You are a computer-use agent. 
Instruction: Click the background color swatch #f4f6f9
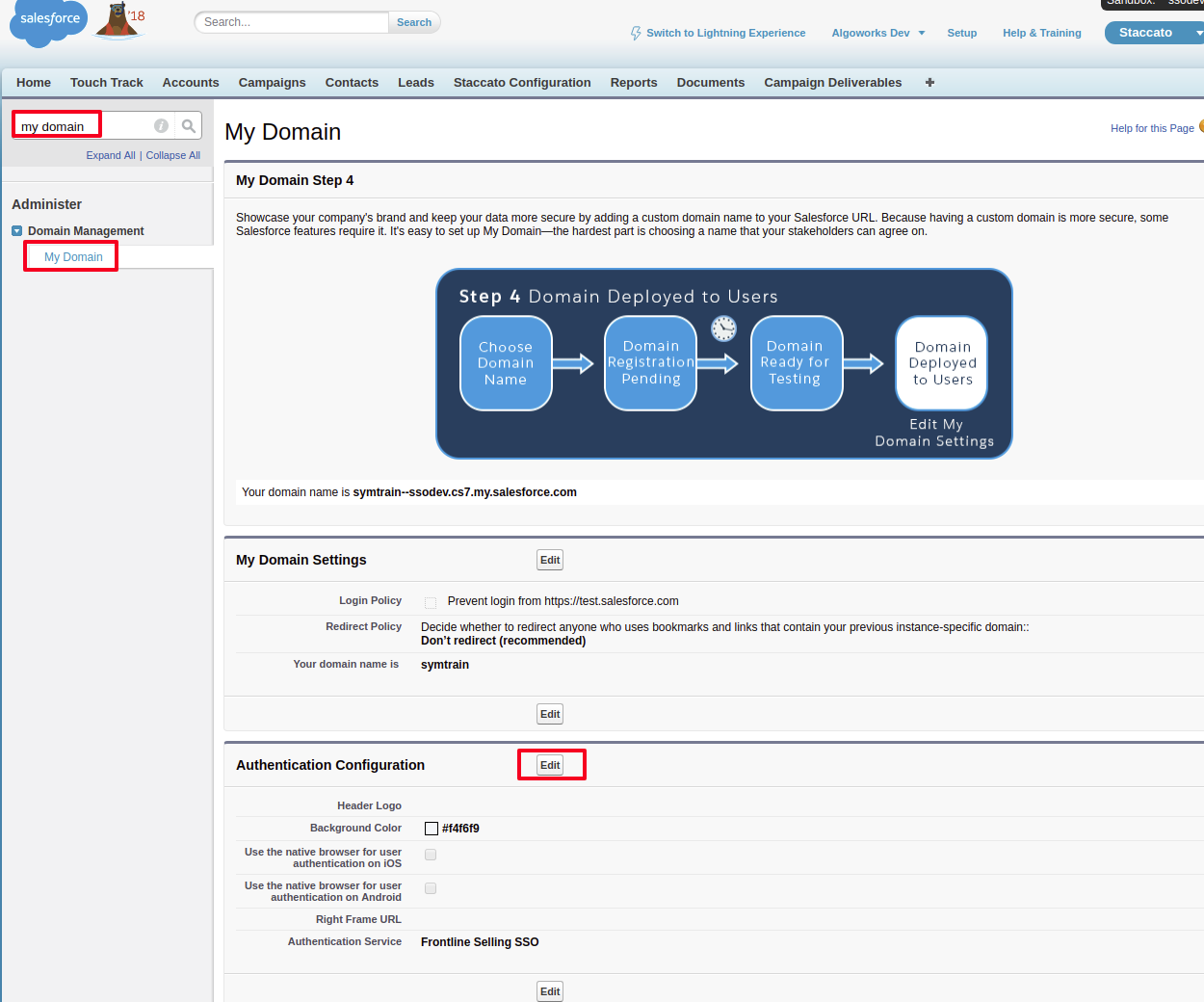pos(432,829)
